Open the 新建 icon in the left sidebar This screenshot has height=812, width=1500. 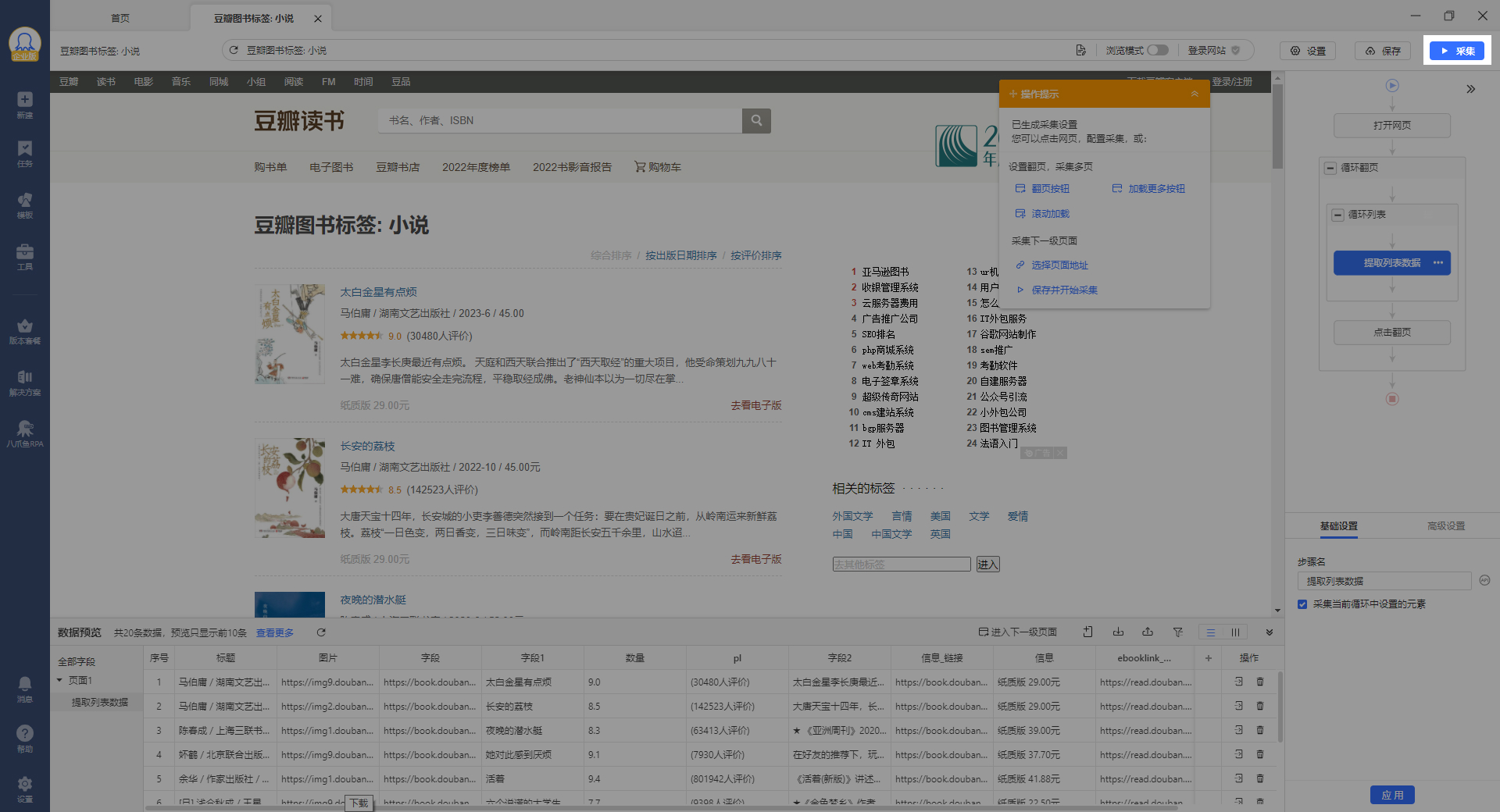[x=25, y=104]
